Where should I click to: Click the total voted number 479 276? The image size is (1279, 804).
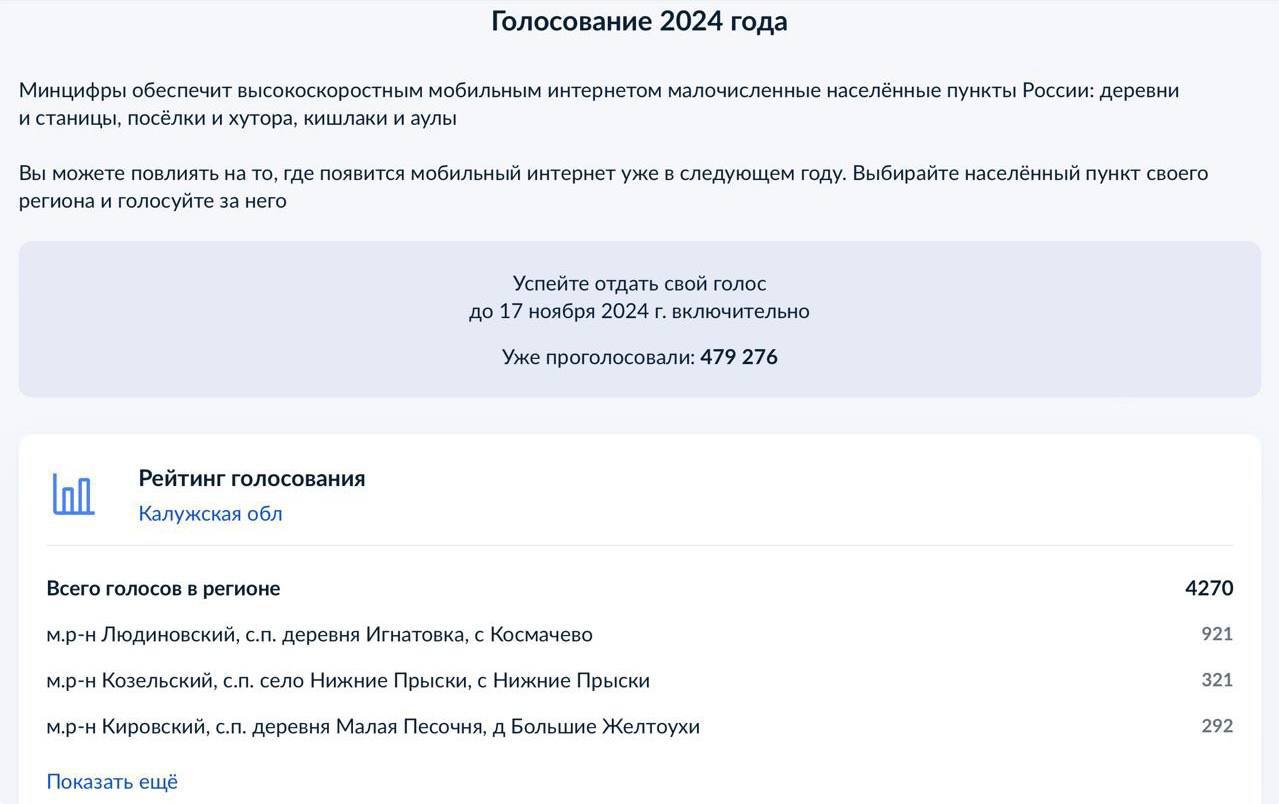coord(739,357)
